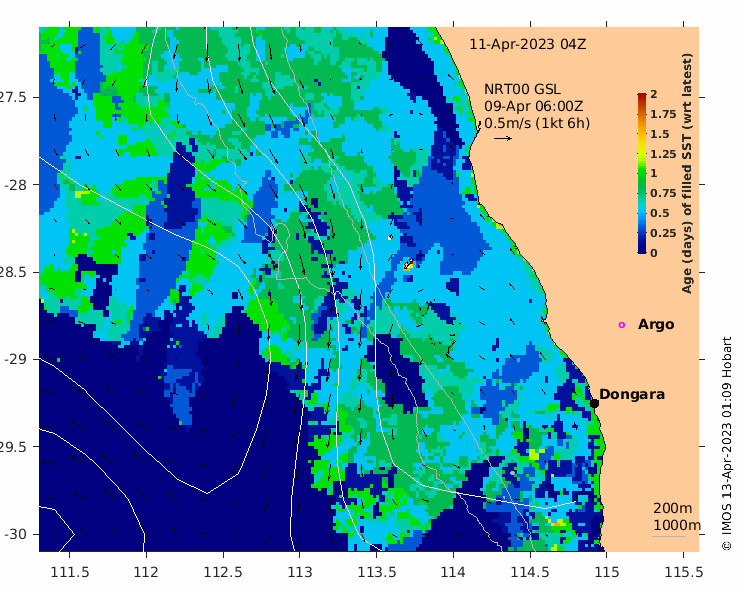This screenshot has width=740, height=592.
Task: Click the colorbar tick label '1.25'
Action: pyautogui.click(x=663, y=154)
